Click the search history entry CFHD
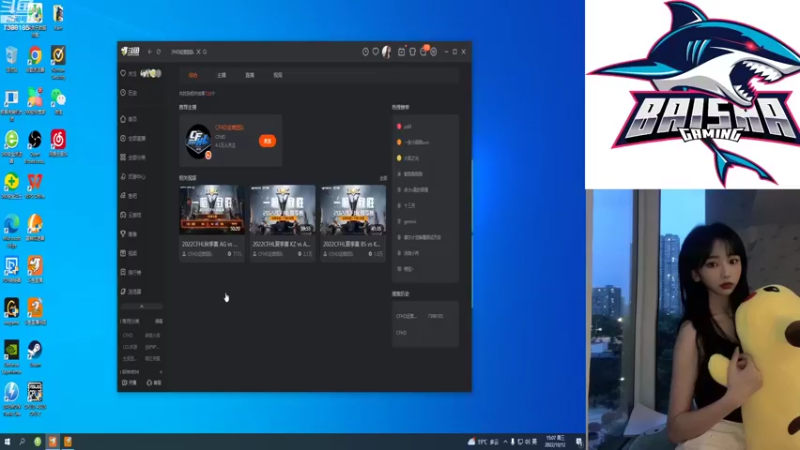 (x=401, y=333)
